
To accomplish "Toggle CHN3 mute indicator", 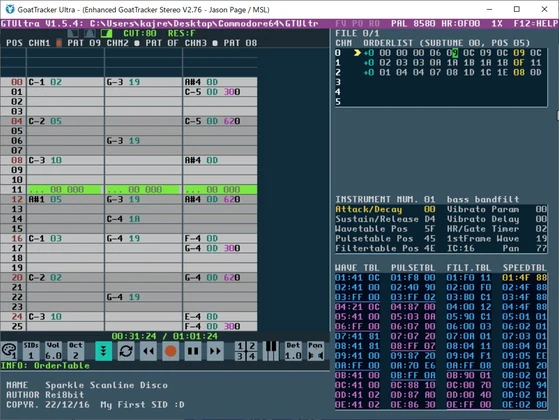I will tap(215, 43).
